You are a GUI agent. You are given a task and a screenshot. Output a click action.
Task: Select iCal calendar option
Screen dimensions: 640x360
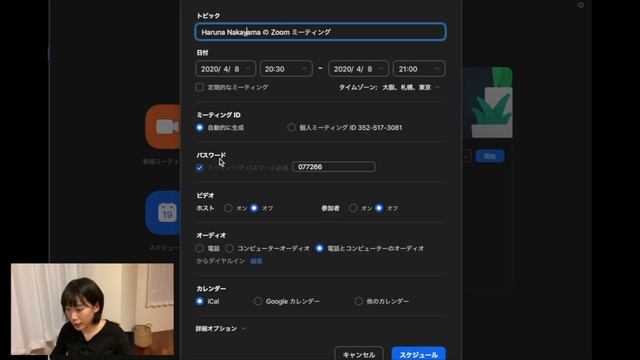(200, 301)
